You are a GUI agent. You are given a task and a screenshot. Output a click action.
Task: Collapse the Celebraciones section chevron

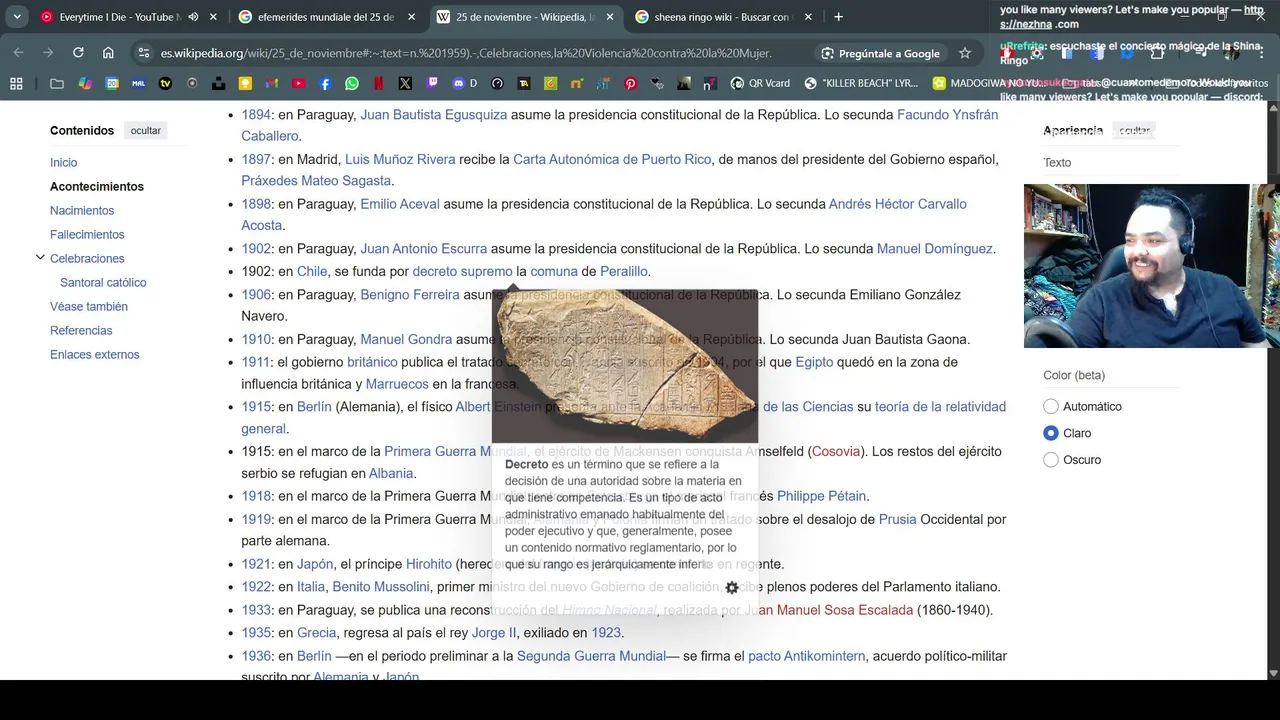pyautogui.click(x=40, y=258)
